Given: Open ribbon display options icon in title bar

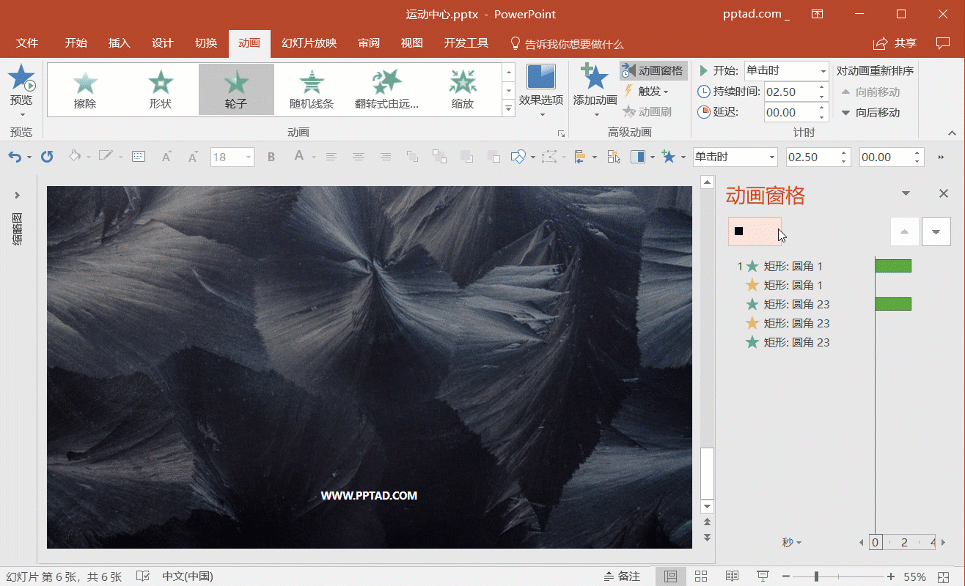Looking at the screenshot, I should [x=817, y=14].
